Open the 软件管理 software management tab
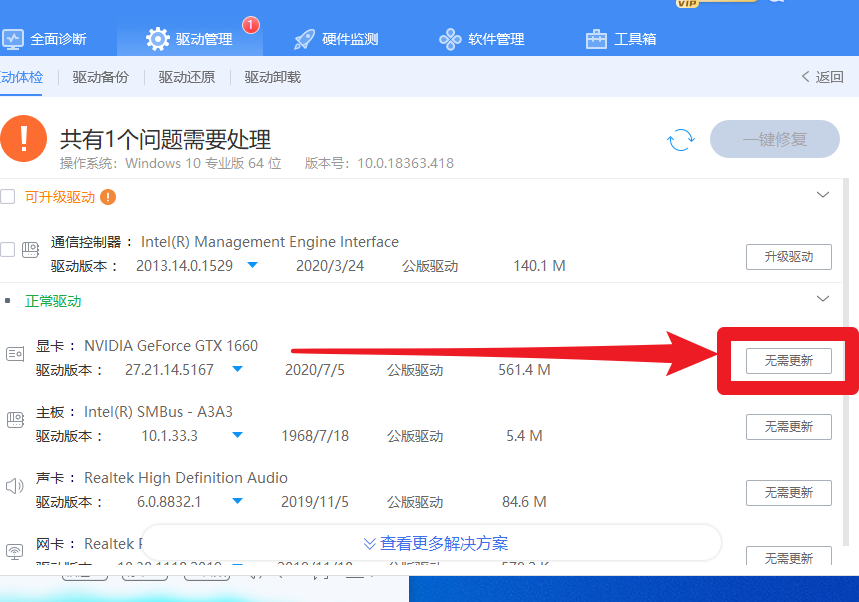Screen dimensions: 859x602 pos(482,39)
